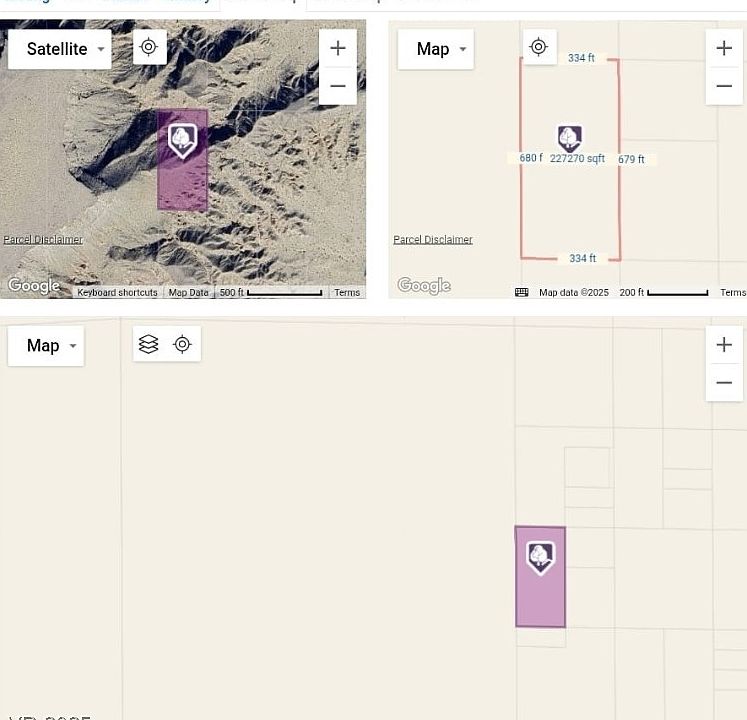Recenter the satellite map on the parcel

click(x=149, y=47)
